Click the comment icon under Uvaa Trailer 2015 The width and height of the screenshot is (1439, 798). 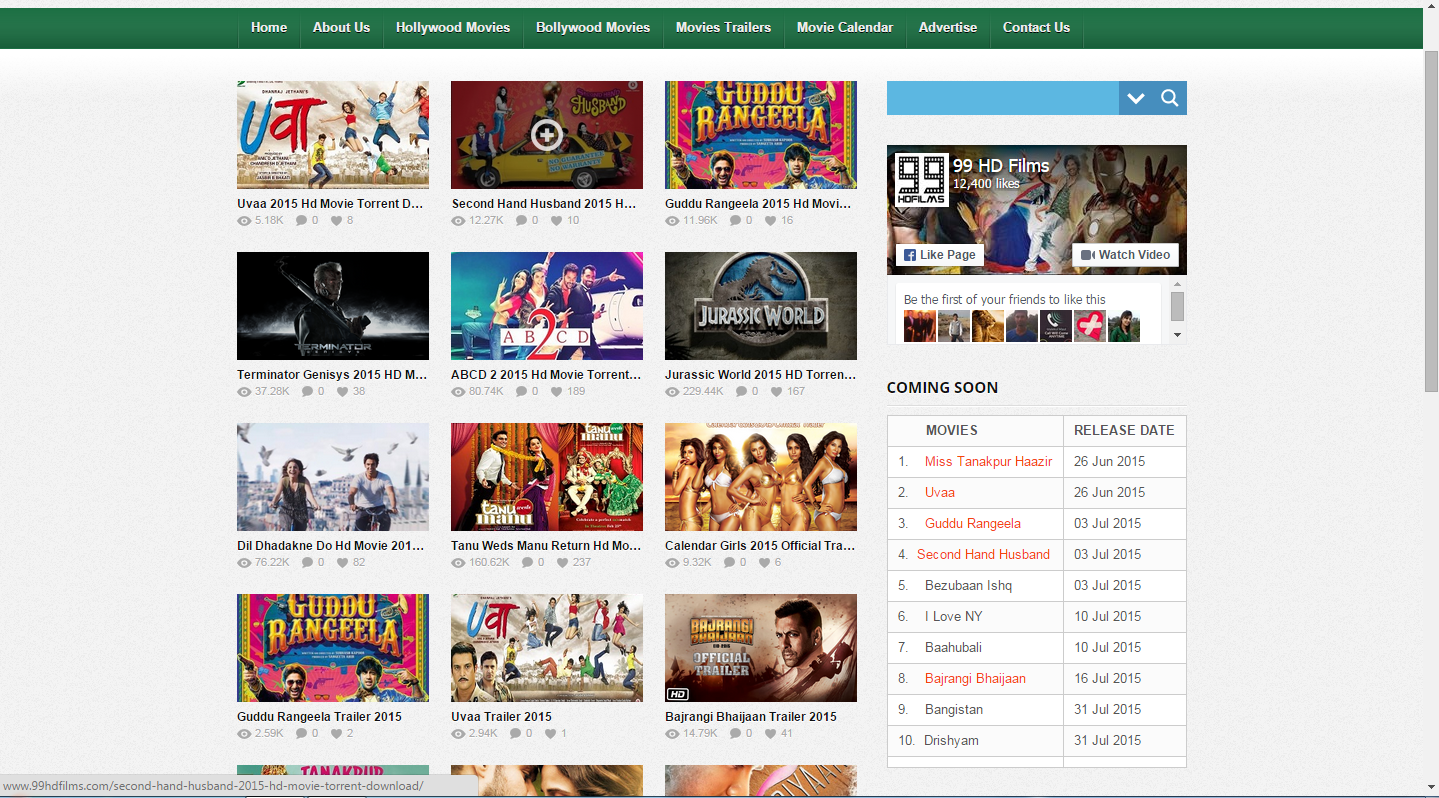pos(516,734)
